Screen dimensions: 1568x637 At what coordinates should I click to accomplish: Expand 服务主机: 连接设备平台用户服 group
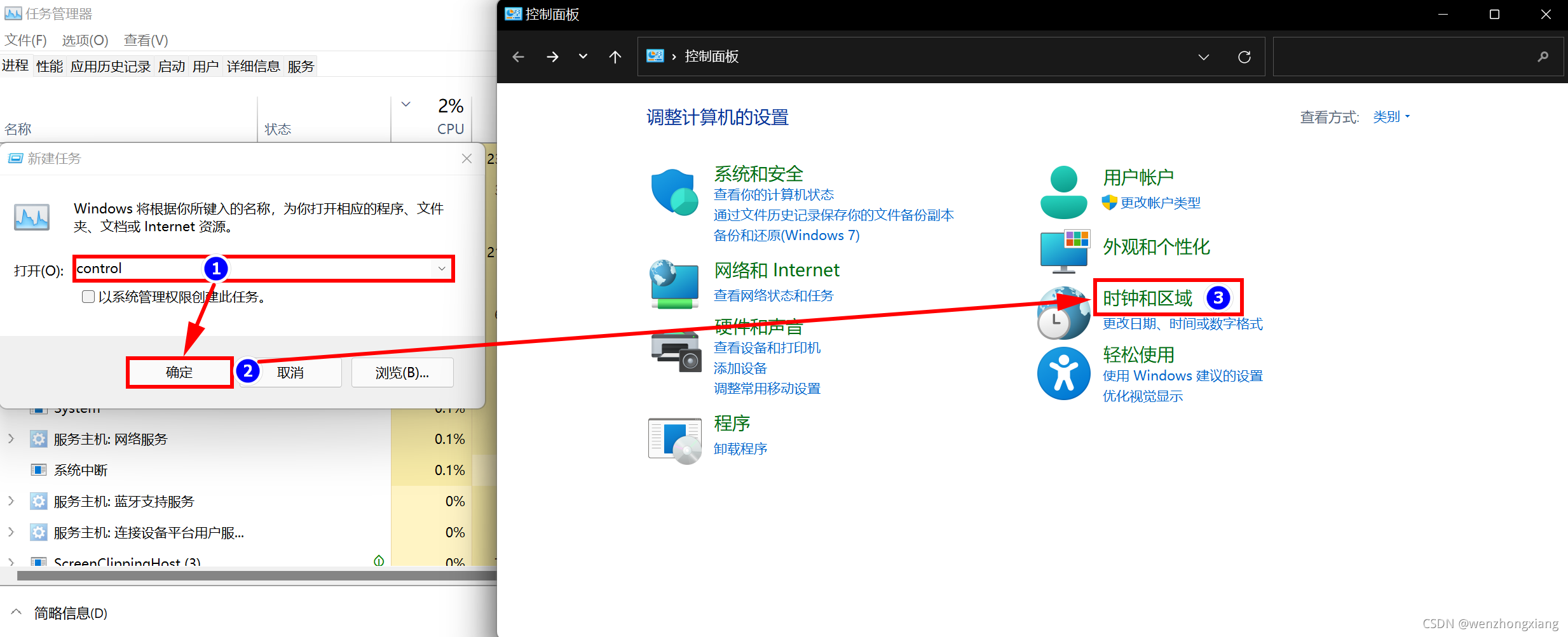tap(11, 532)
